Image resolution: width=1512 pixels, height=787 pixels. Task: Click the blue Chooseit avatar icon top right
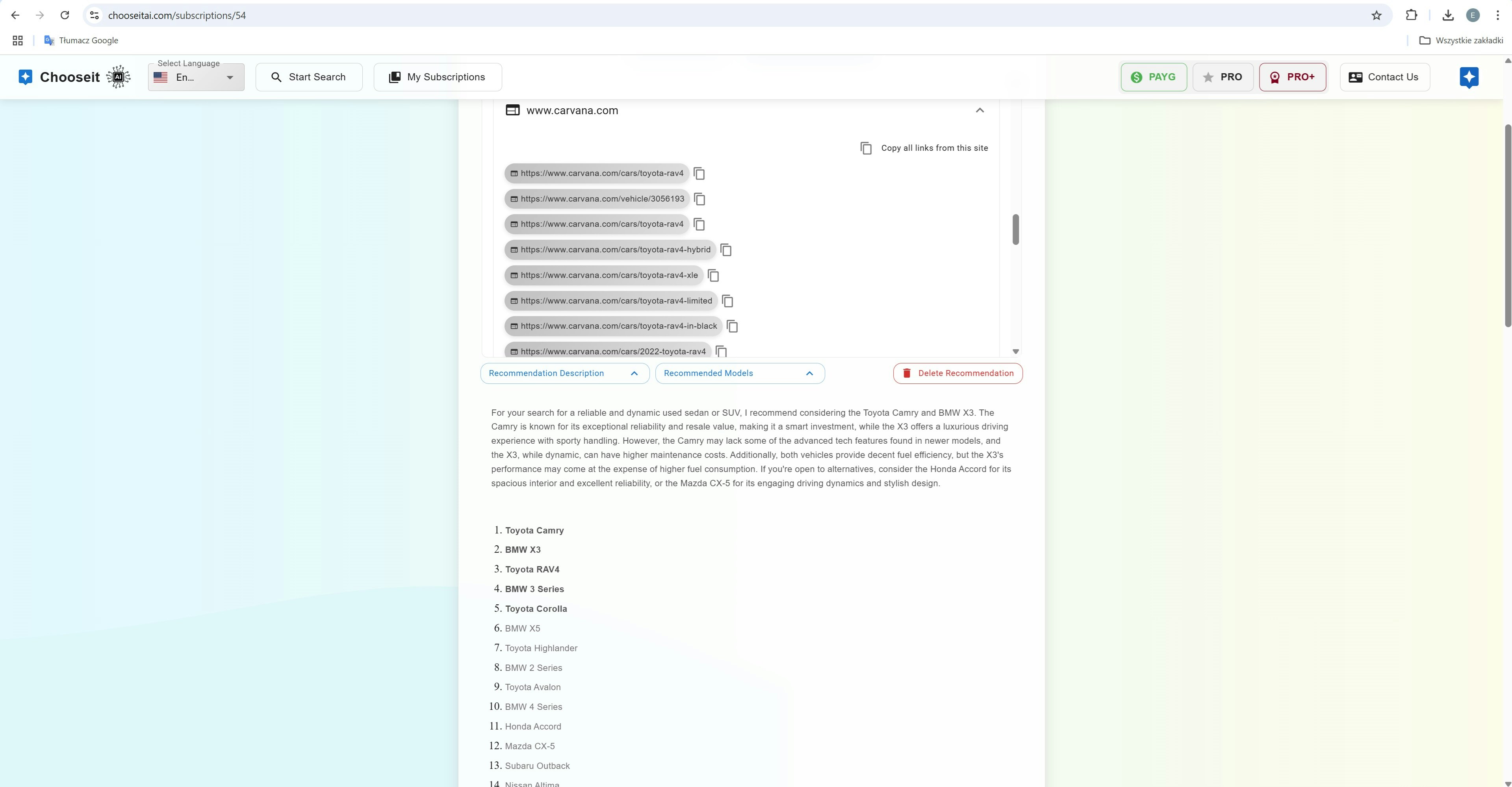pyautogui.click(x=1469, y=77)
